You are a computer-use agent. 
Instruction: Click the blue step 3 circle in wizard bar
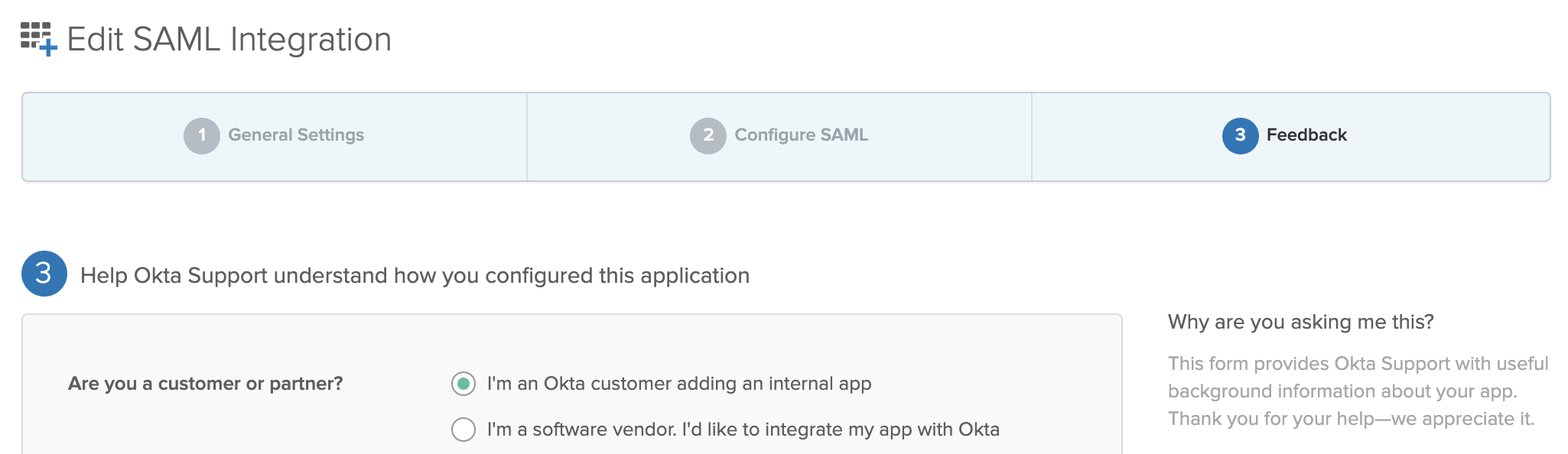1241,136
